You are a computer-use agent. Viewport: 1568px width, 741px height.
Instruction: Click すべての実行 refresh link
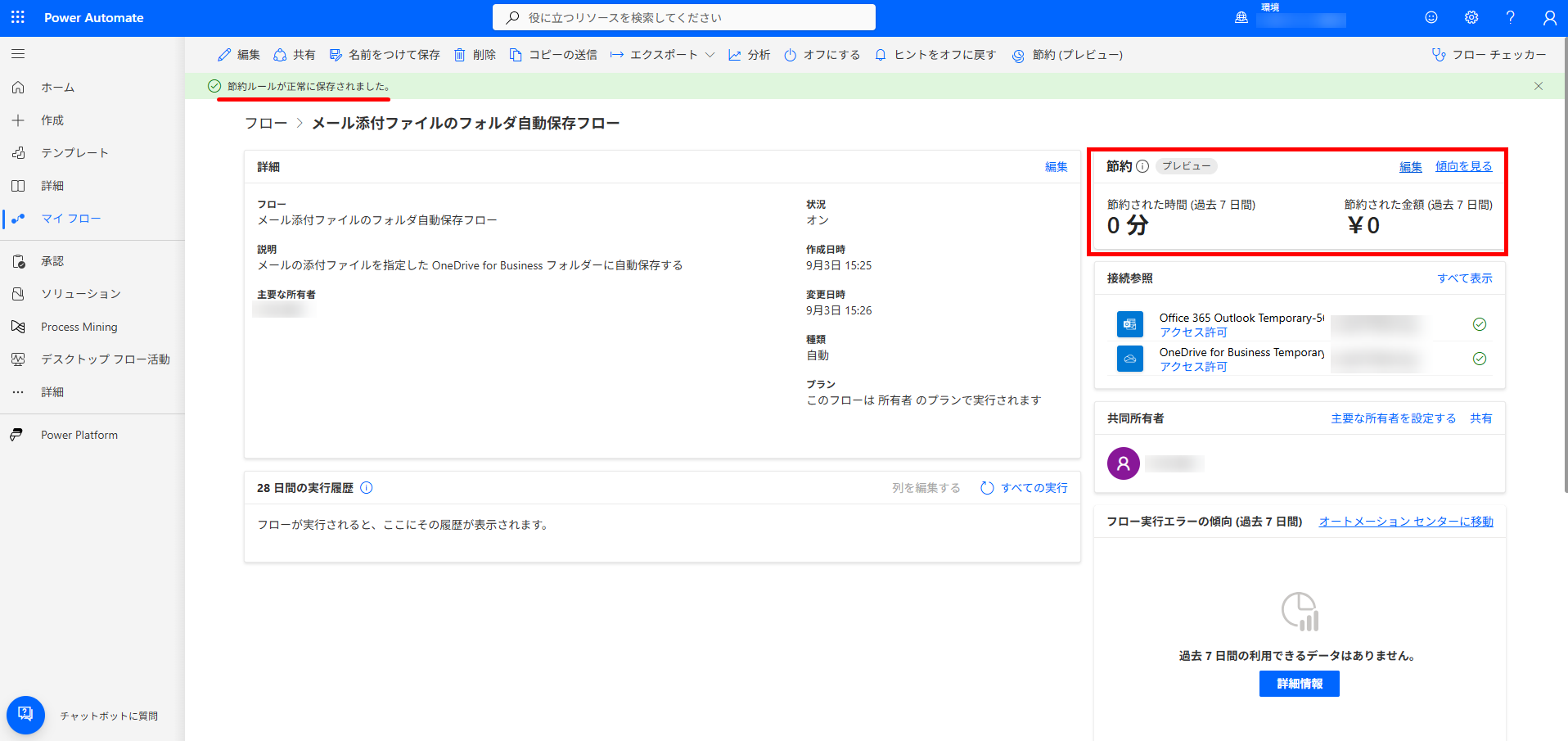(x=1025, y=488)
